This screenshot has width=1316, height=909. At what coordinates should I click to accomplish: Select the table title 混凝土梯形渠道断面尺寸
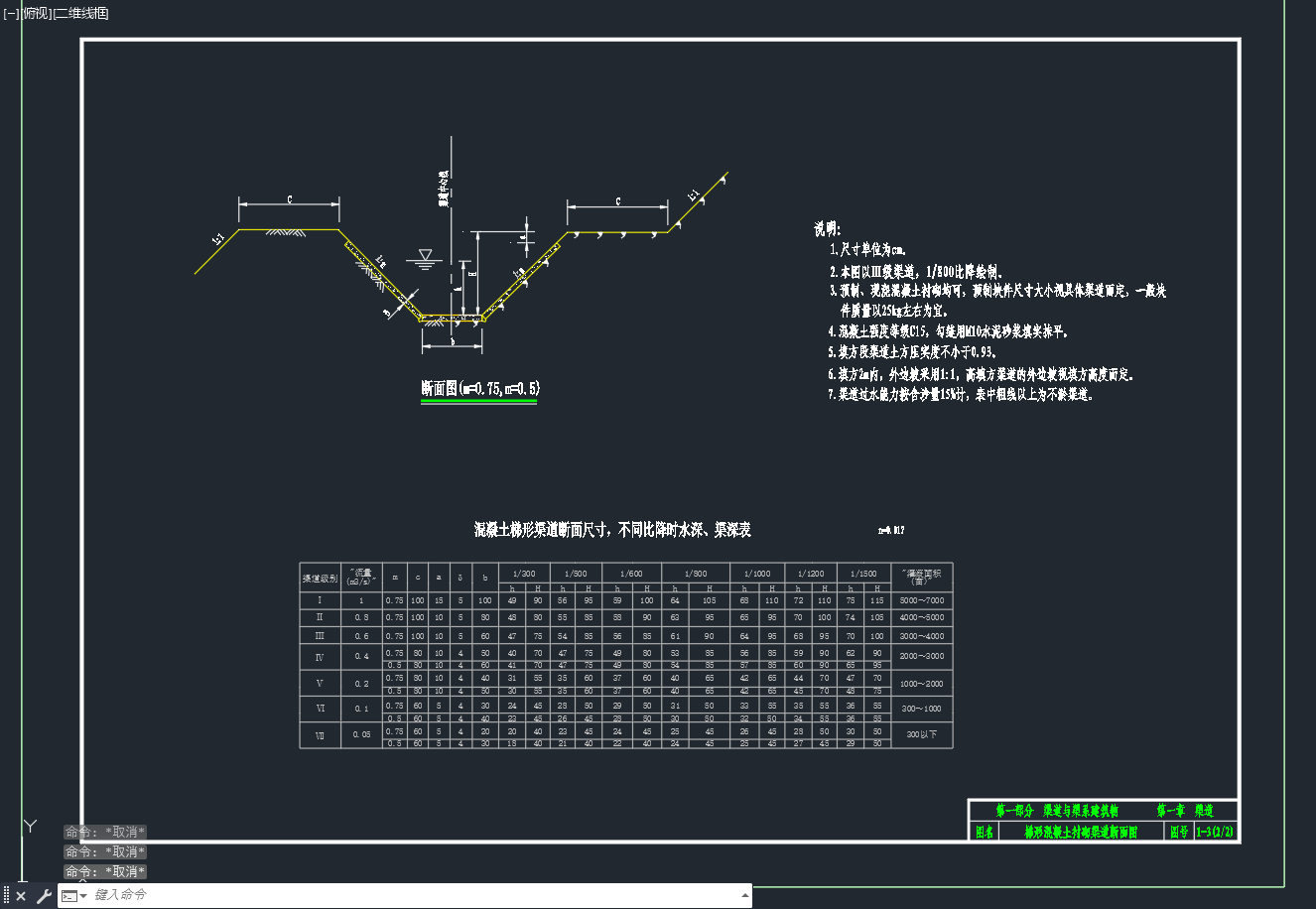tap(612, 530)
